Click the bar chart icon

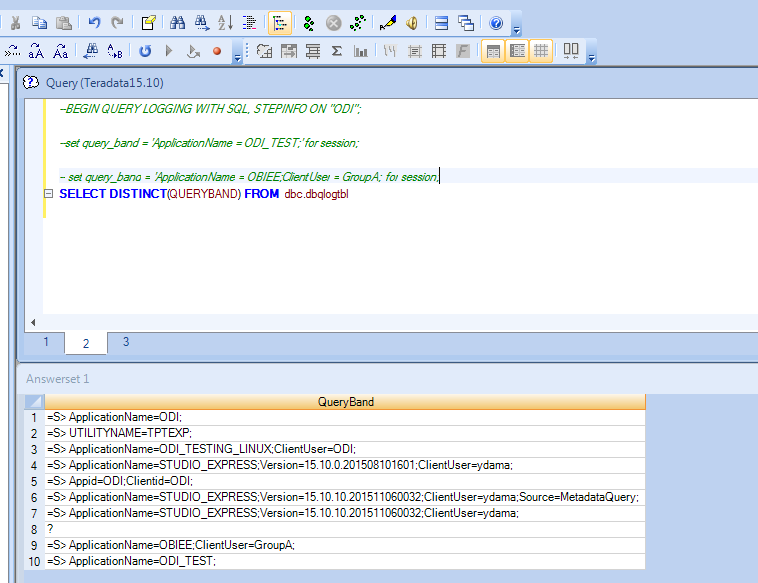click(x=361, y=51)
